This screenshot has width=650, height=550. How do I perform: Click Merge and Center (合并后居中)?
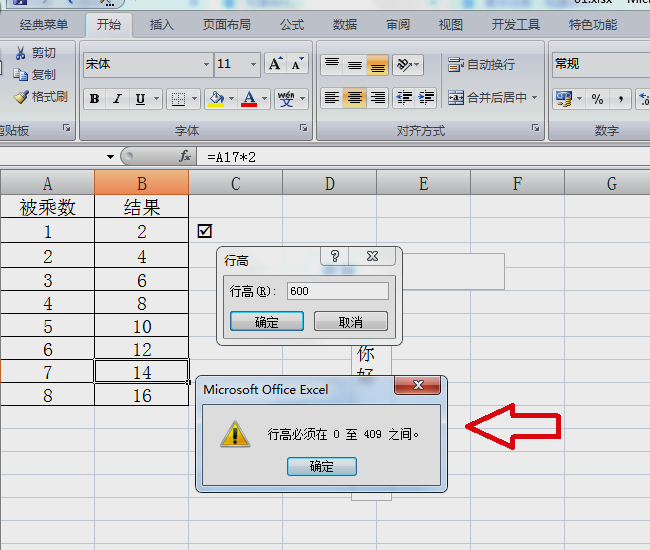487,98
